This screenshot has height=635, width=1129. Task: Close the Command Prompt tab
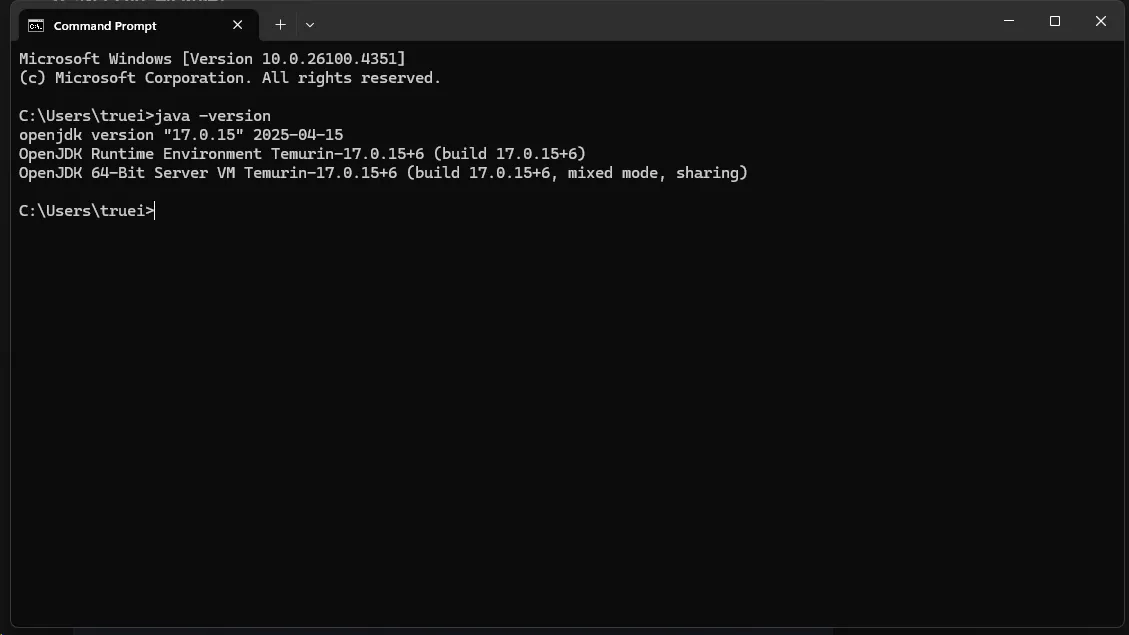(x=238, y=25)
